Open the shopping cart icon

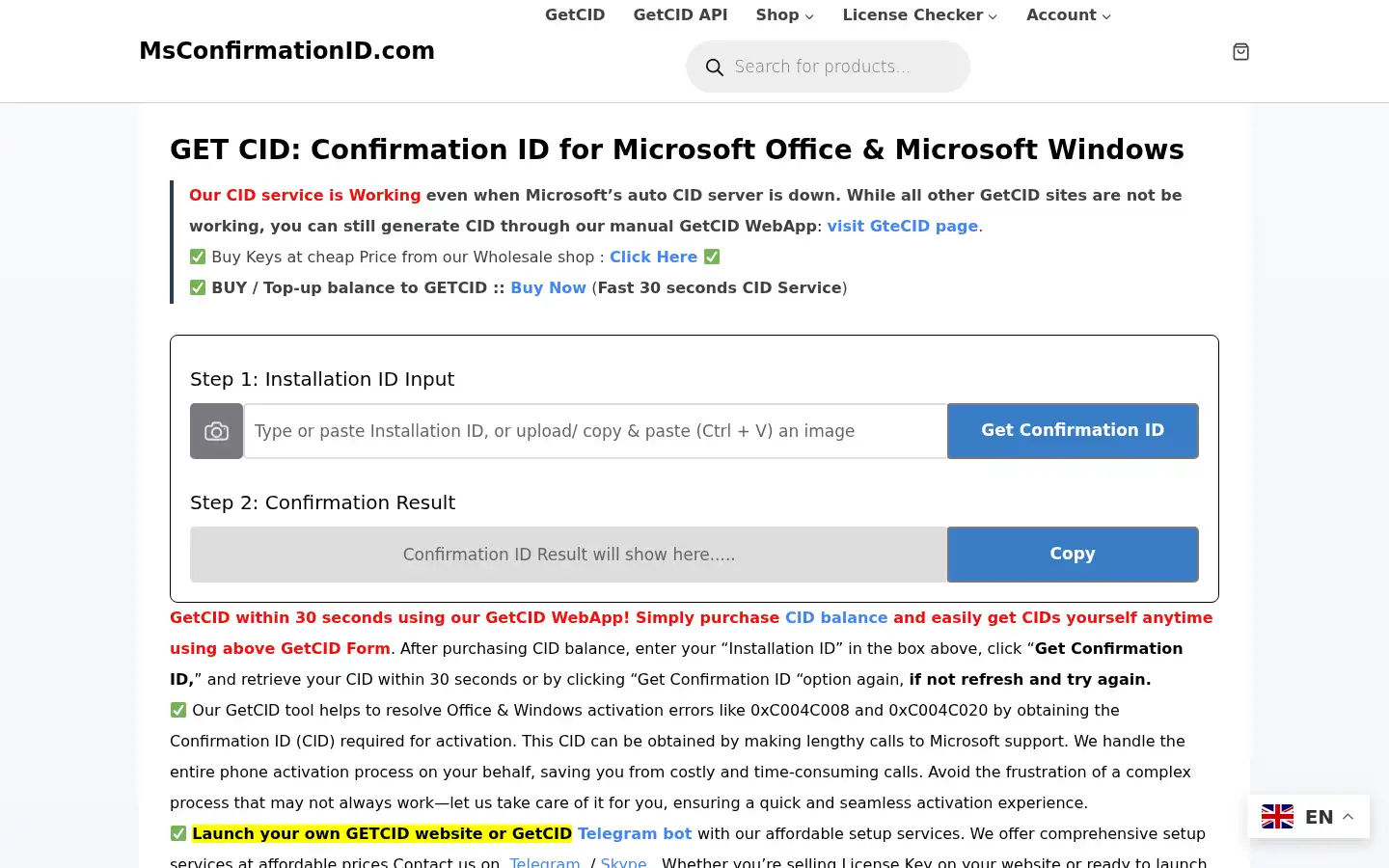point(1240,52)
